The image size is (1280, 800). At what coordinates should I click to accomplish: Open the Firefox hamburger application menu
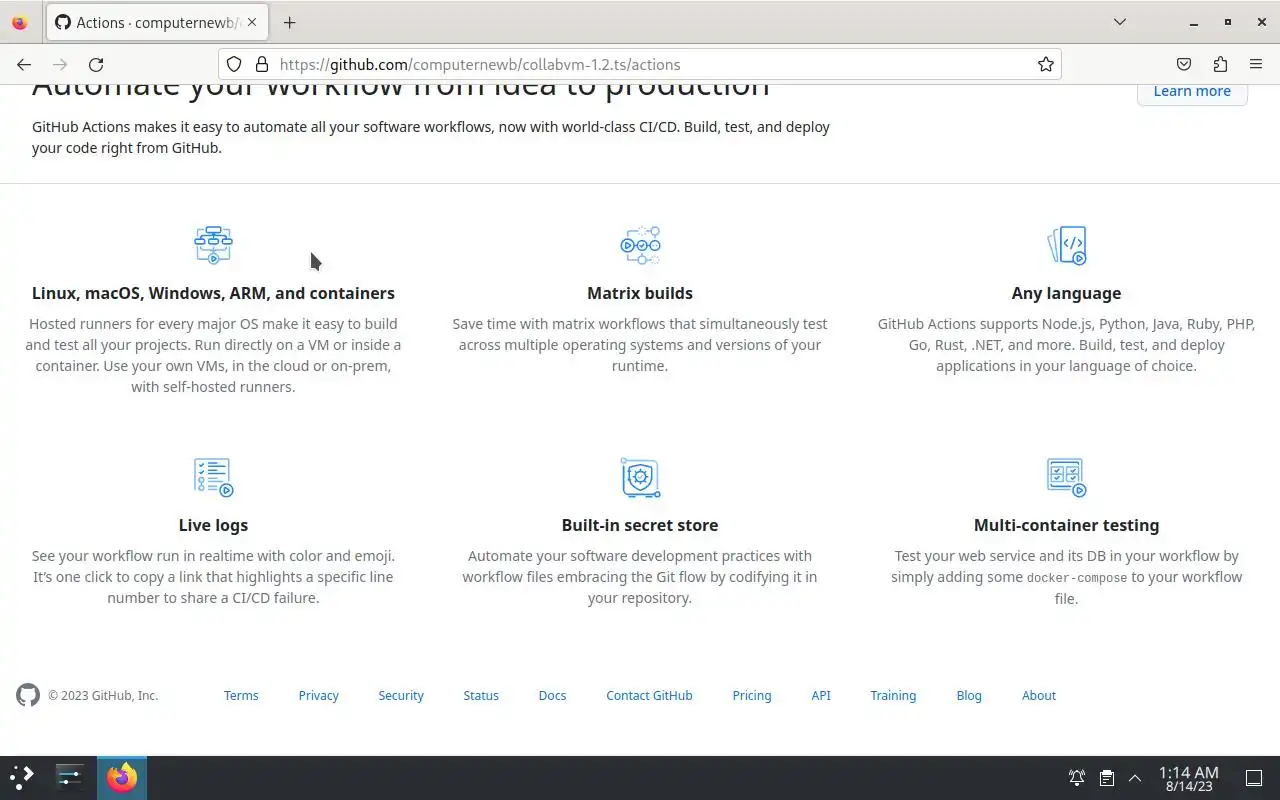[x=1256, y=64]
